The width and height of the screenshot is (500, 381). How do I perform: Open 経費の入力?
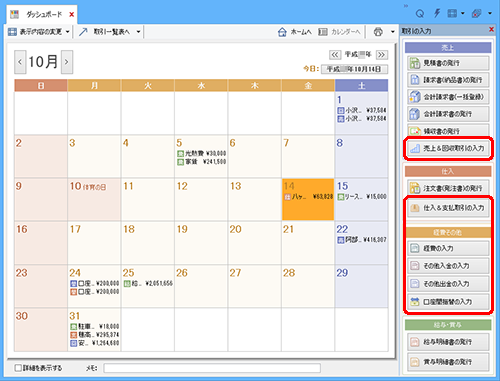(x=448, y=248)
